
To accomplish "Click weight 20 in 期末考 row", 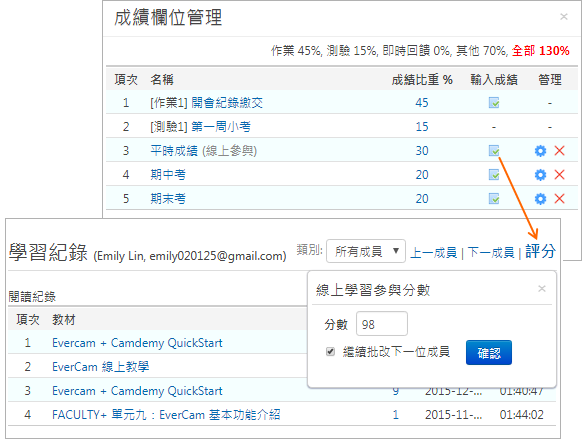I will [x=422, y=198].
